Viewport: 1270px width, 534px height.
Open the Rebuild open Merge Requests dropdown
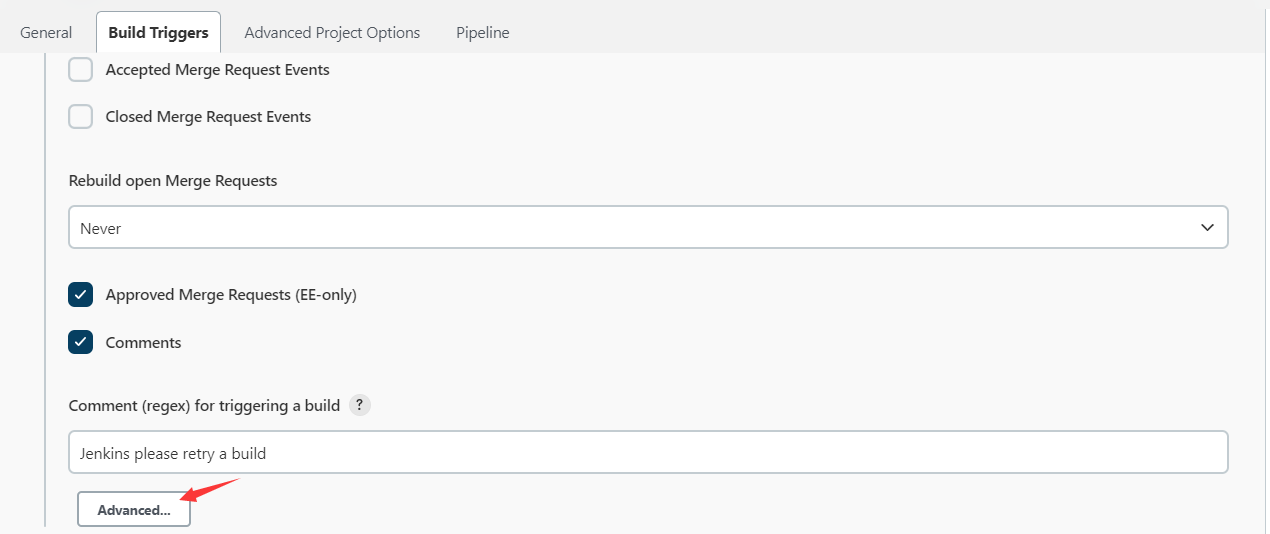648,228
